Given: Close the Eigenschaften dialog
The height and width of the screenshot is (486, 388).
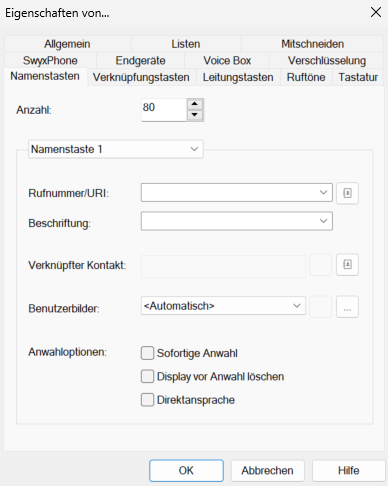Looking at the screenshot, I should 376,12.
